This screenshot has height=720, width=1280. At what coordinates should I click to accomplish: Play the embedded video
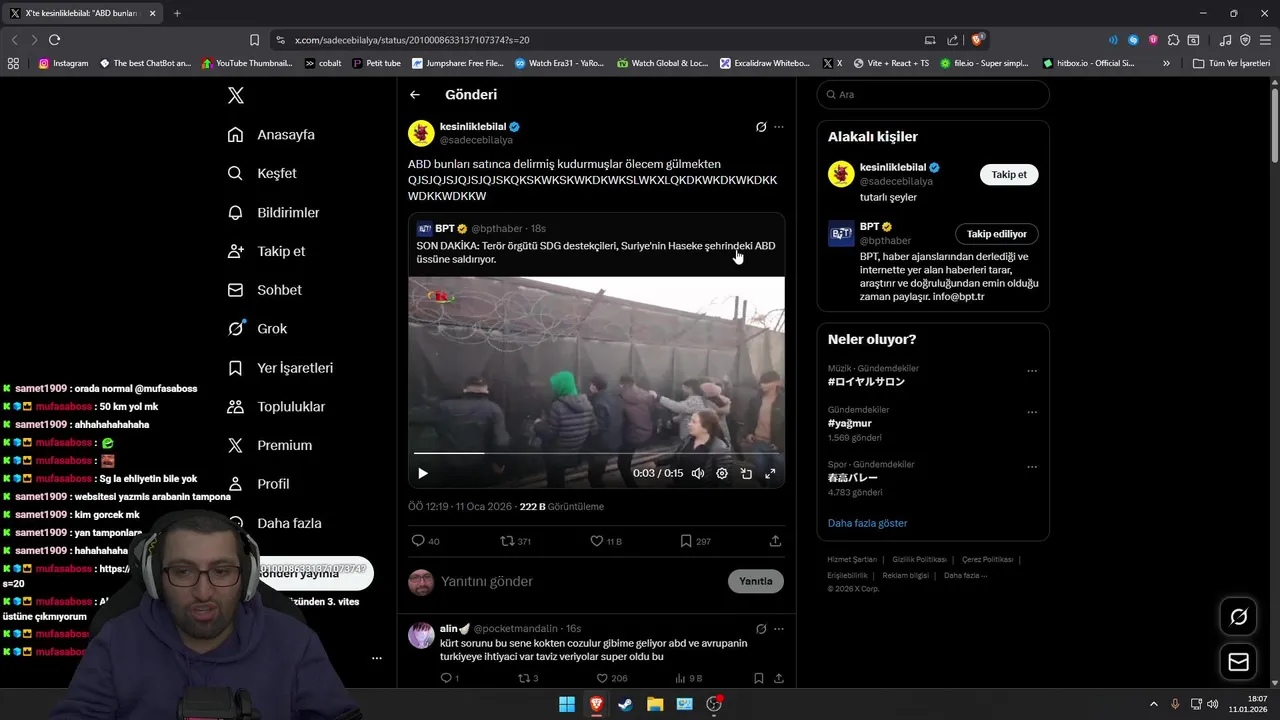423,473
